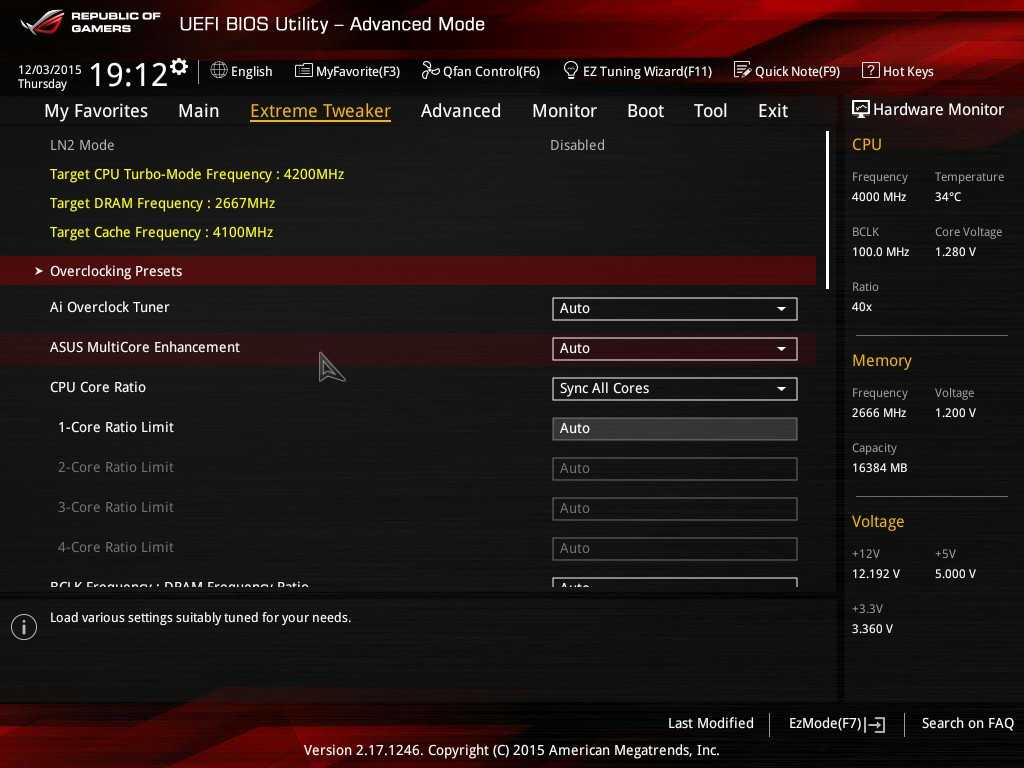
Task: Click the globe language icon
Action: [x=219, y=71]
